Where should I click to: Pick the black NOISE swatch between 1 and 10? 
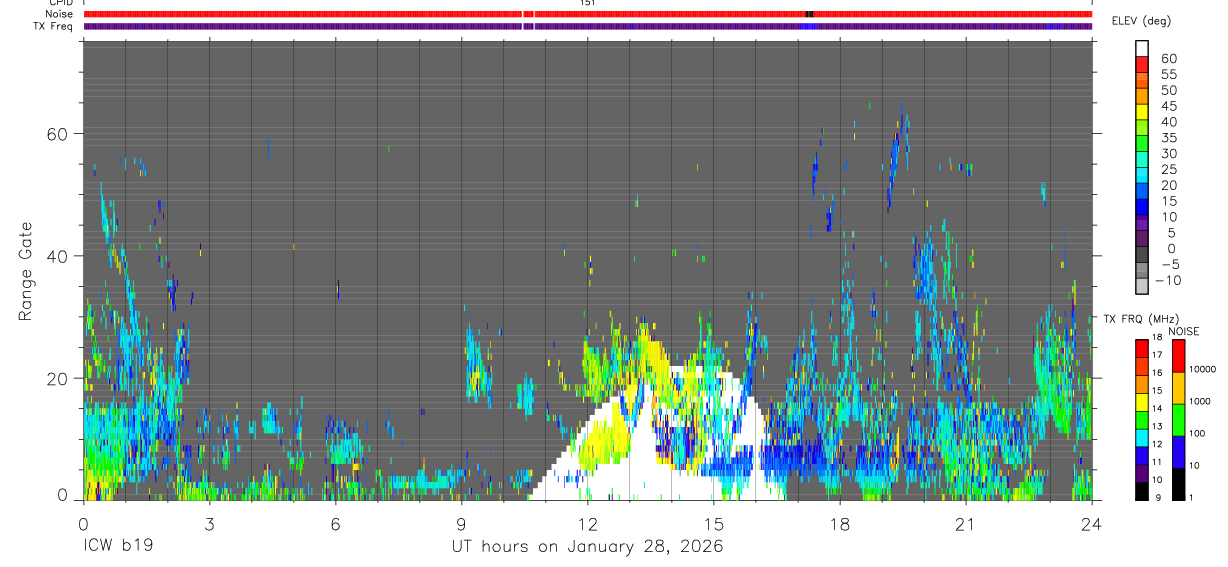coord(1178,483)
